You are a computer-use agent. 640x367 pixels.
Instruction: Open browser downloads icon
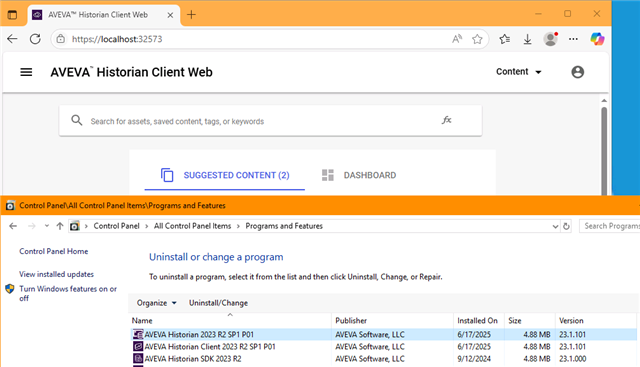[x=527, y=39]
